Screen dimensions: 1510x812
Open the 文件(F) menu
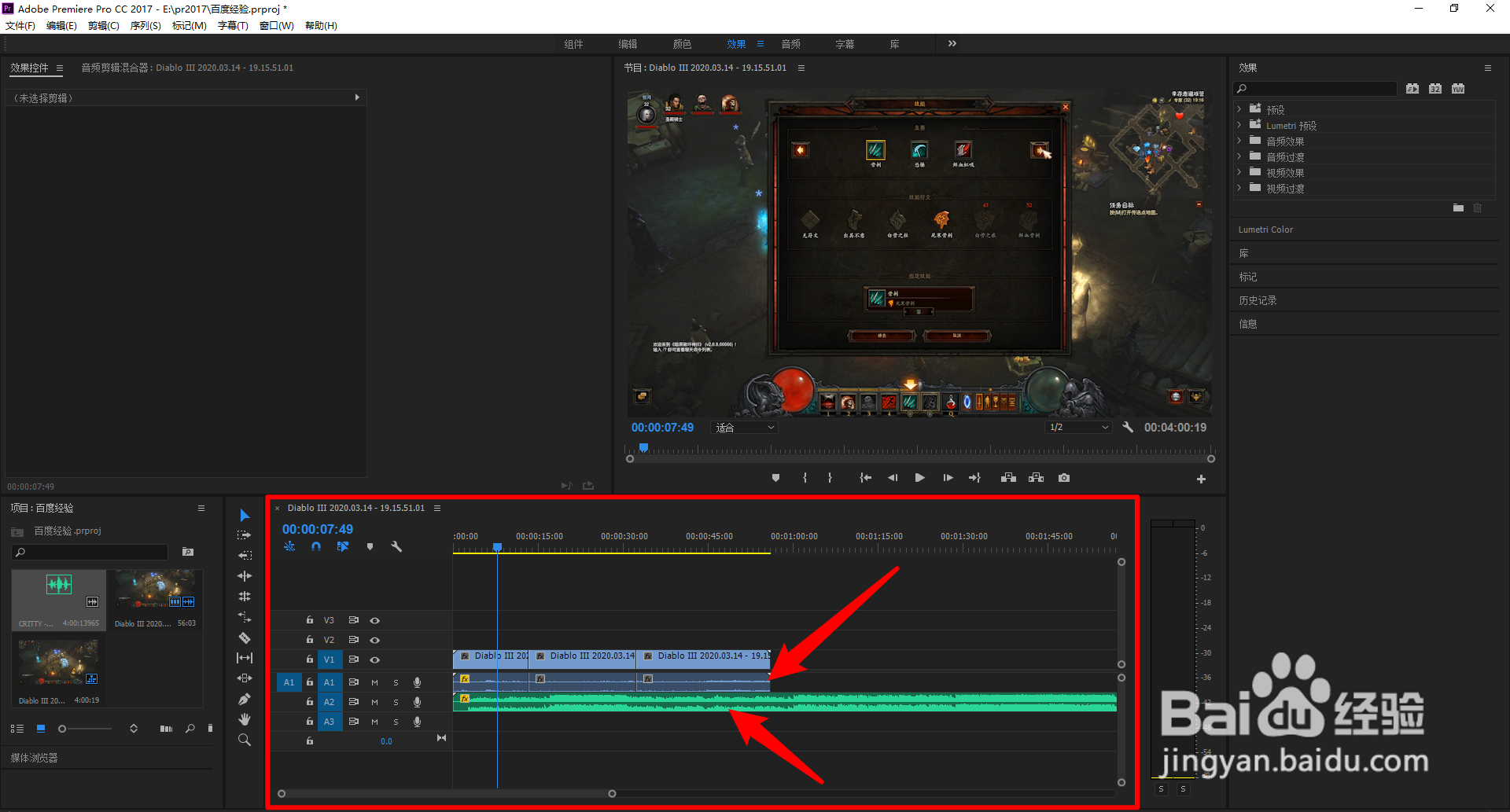20,26
